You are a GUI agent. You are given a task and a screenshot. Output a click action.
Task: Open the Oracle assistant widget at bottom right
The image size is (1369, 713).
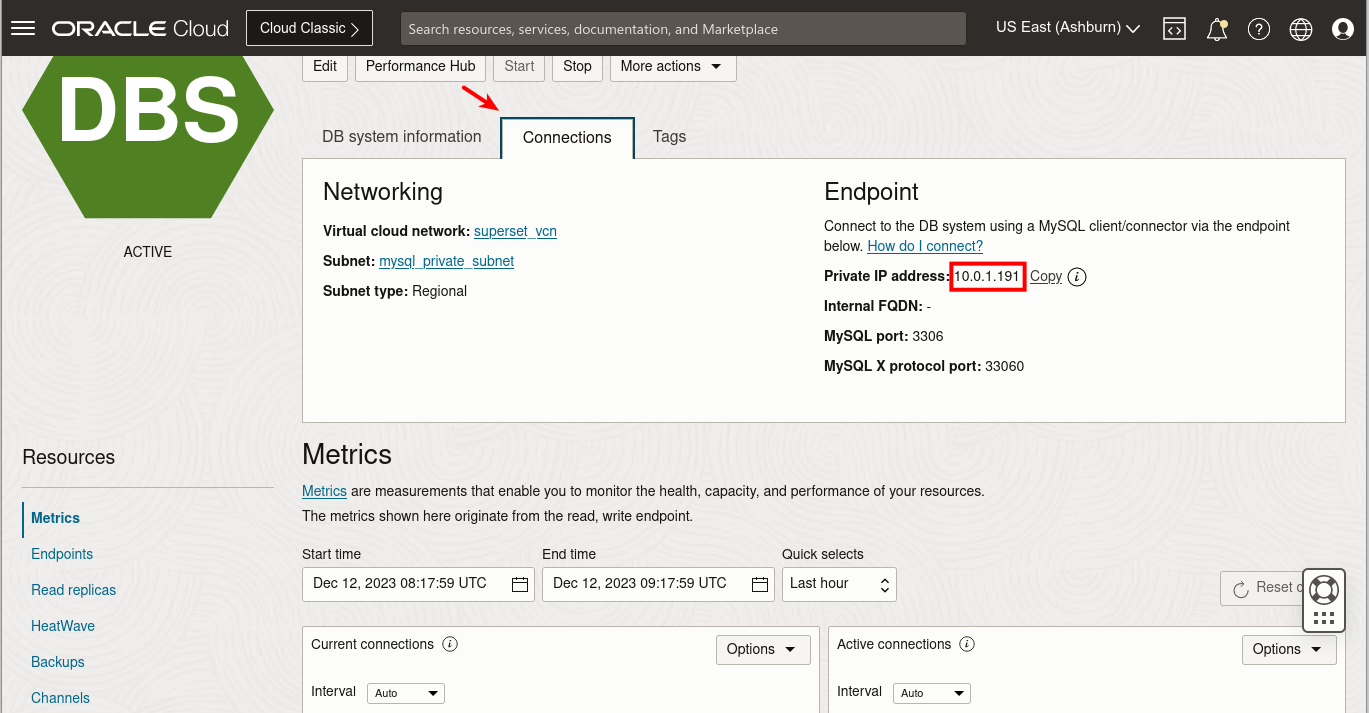click(1323, 590)
